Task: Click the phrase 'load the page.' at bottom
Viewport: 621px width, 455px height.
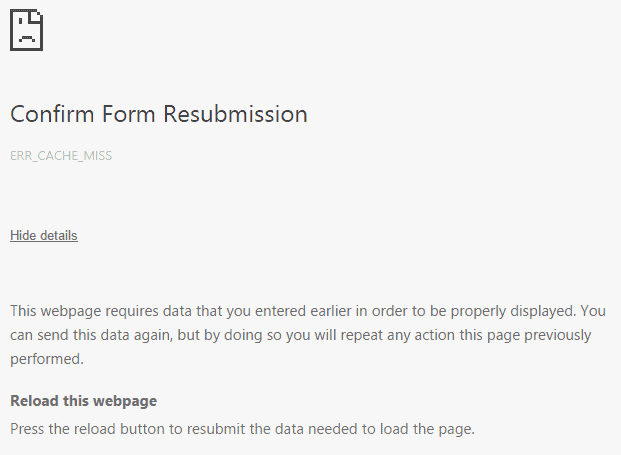Action: tap(427, 429)
